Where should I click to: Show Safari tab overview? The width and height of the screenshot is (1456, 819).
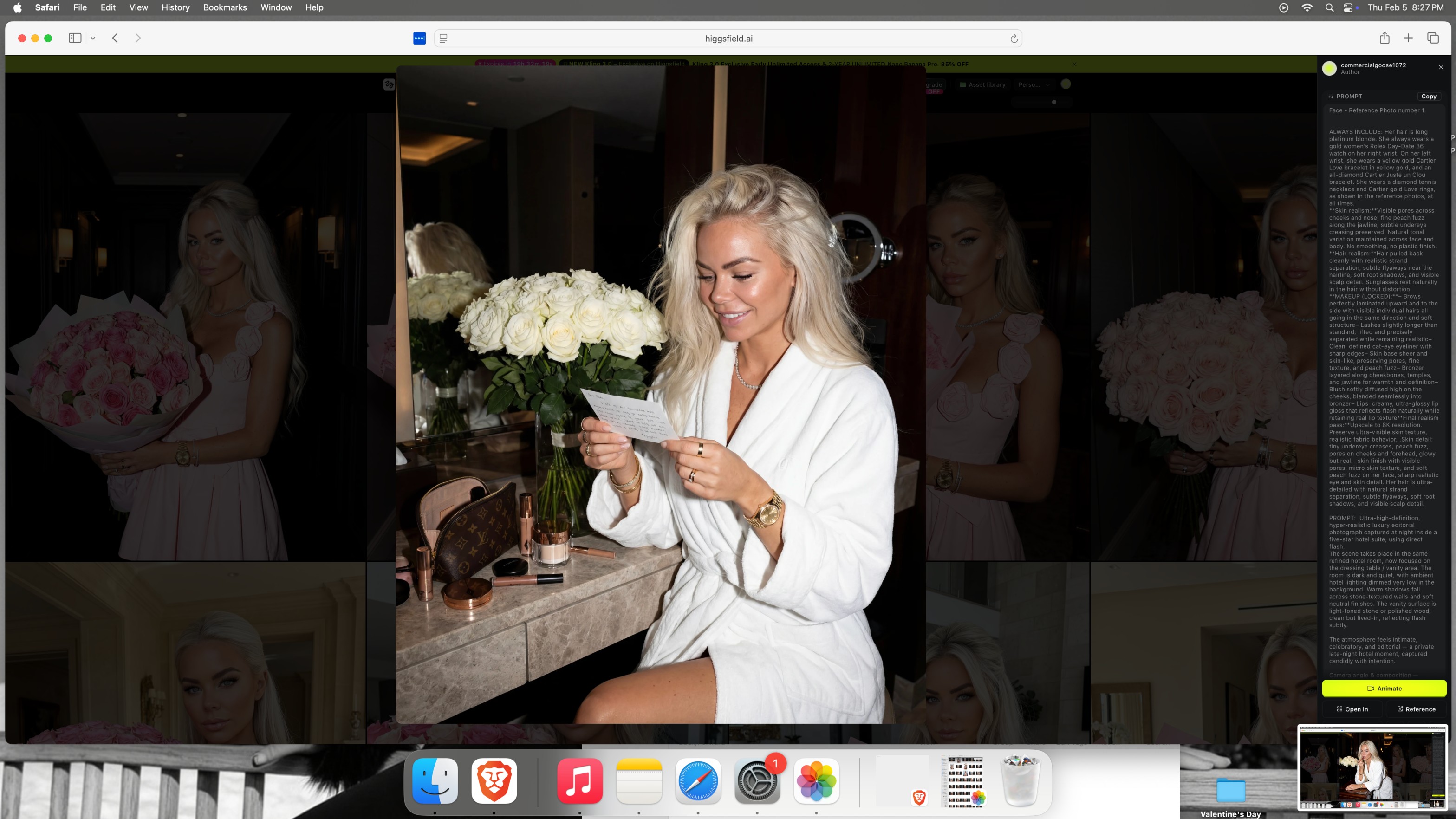click(1433, 38)
